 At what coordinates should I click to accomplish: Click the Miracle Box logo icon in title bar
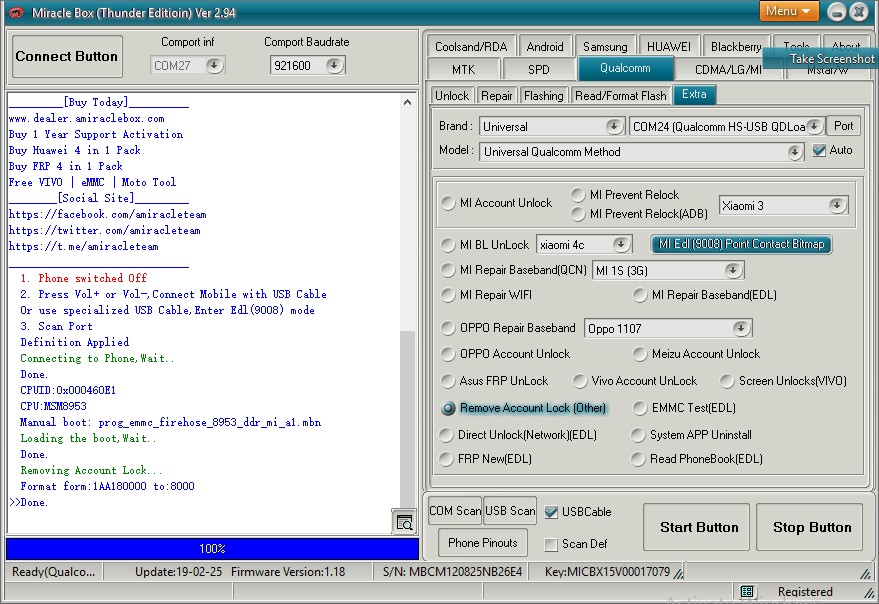16,12
